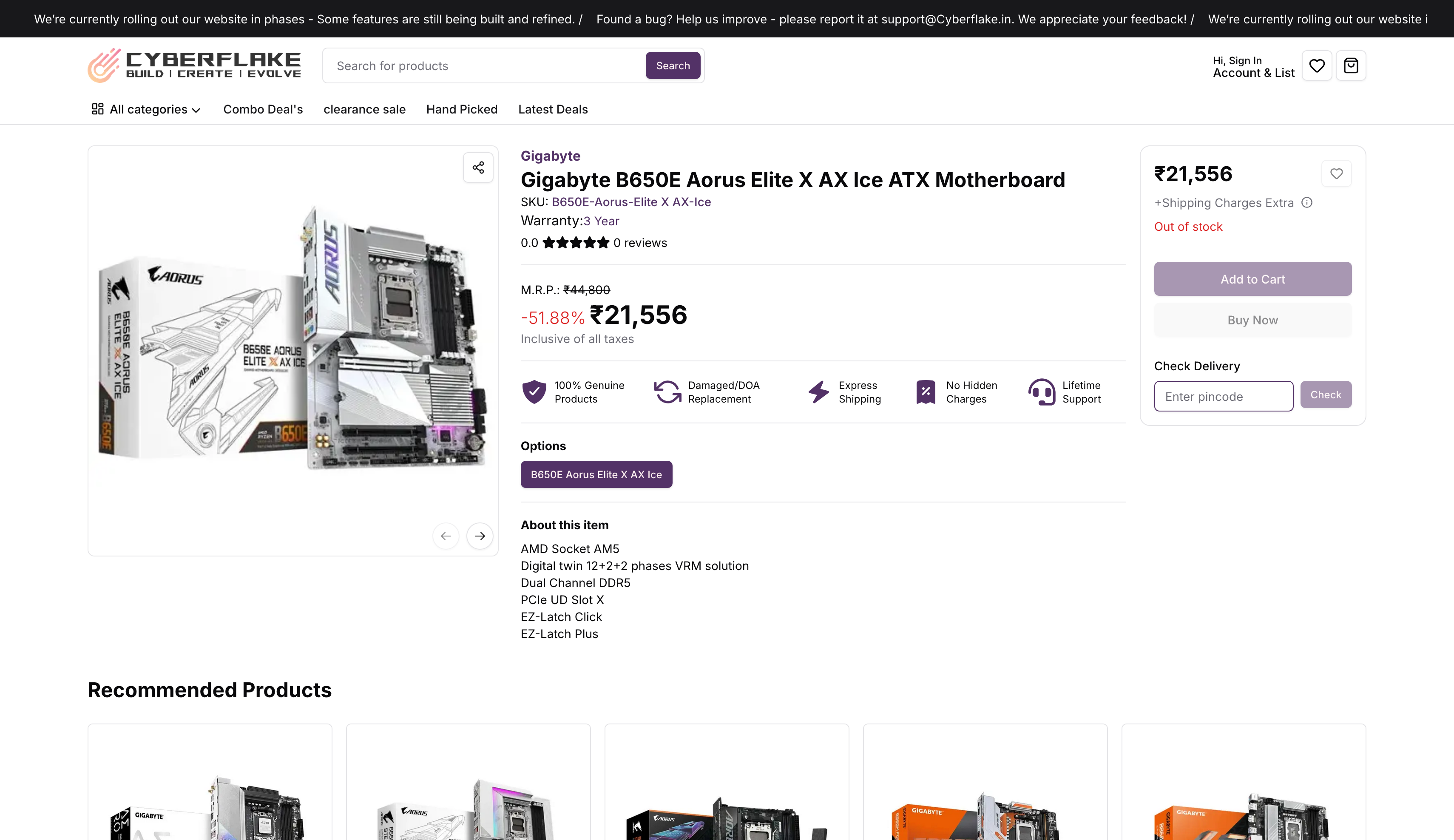Screen dimensions: 1454x840
Task: Open Hi, Sign In Account & List
Action: (1253, 67)
